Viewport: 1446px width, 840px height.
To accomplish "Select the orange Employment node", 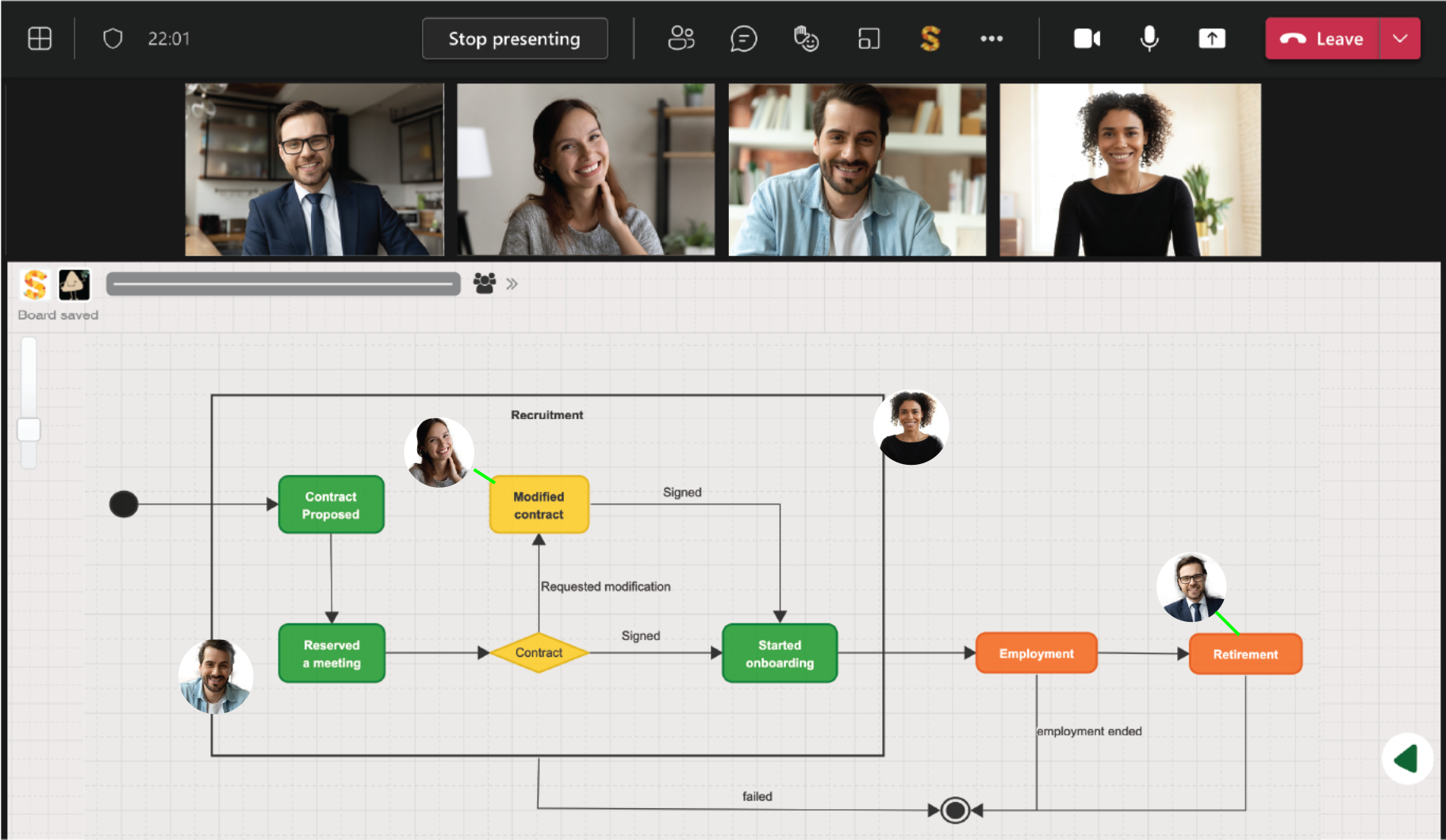I will 1037,654.
